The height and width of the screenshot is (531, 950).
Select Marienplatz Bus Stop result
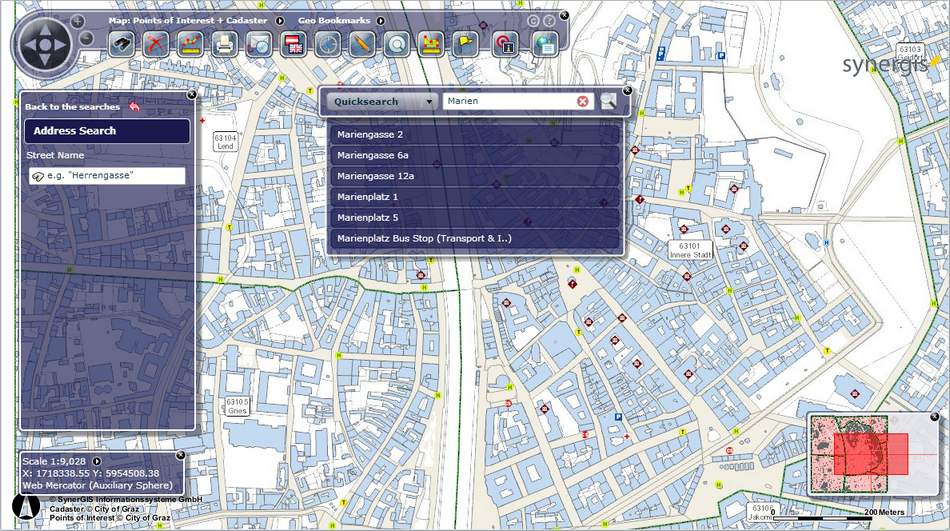coord(475,238)
